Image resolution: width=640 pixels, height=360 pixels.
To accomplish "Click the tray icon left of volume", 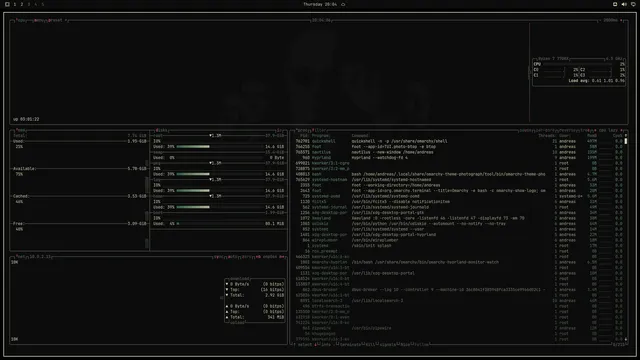I will point(615,4).
